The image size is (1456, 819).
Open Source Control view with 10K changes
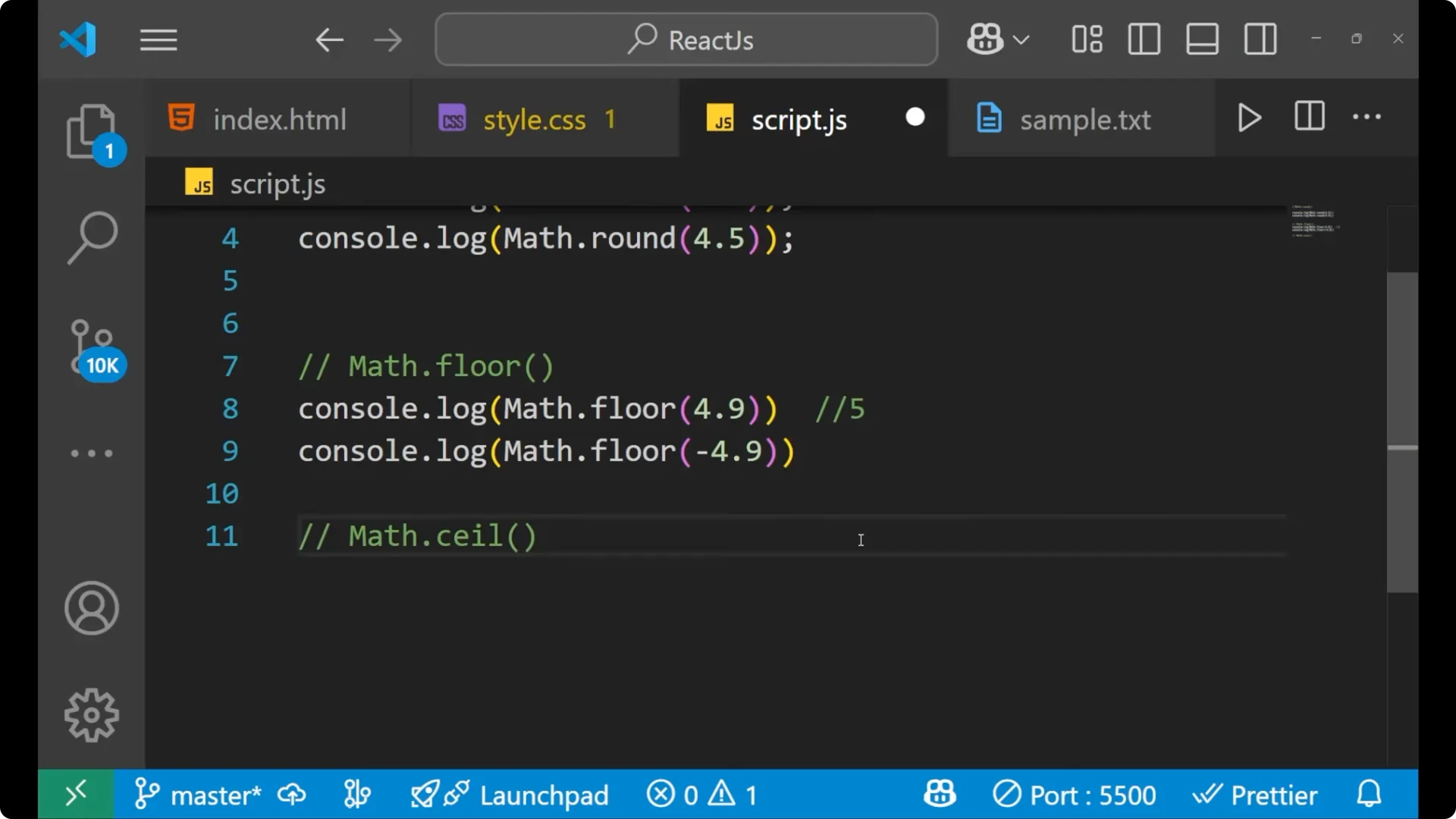click(92, 345)
